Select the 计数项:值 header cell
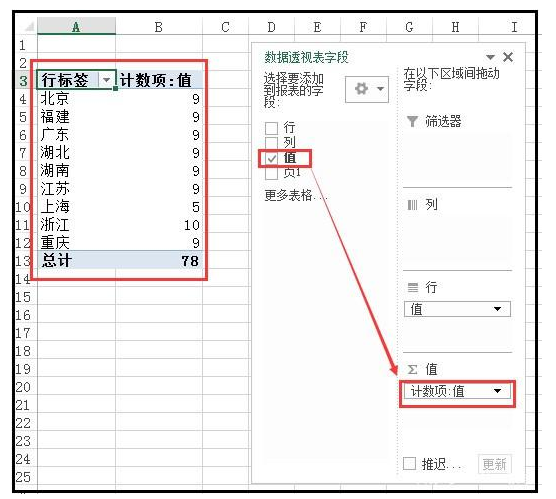 159,80
